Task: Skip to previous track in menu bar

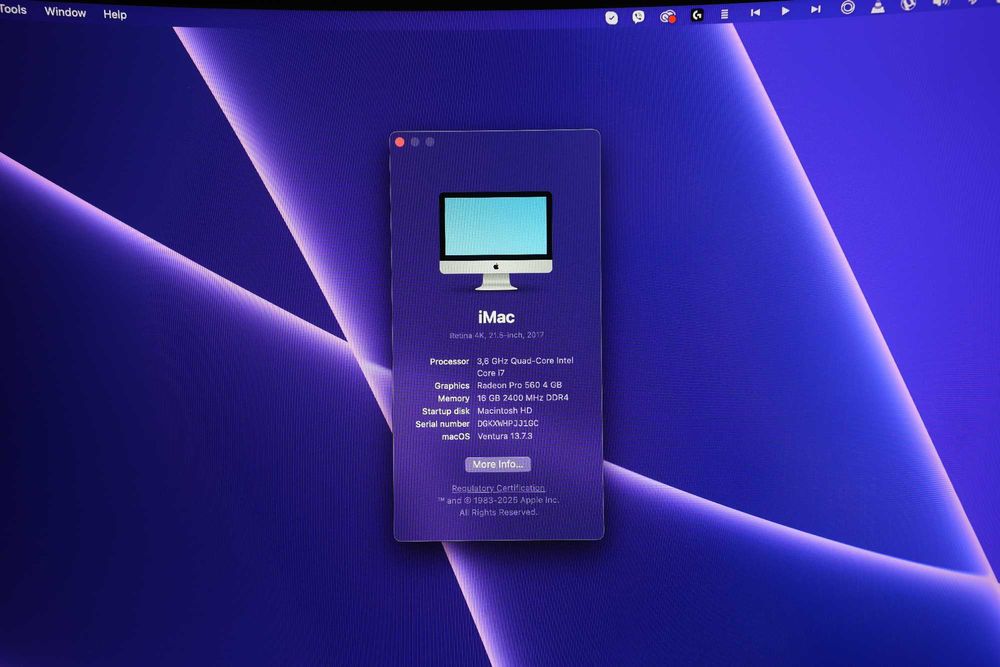Action: pyautogui.click(x=755, y=12)
